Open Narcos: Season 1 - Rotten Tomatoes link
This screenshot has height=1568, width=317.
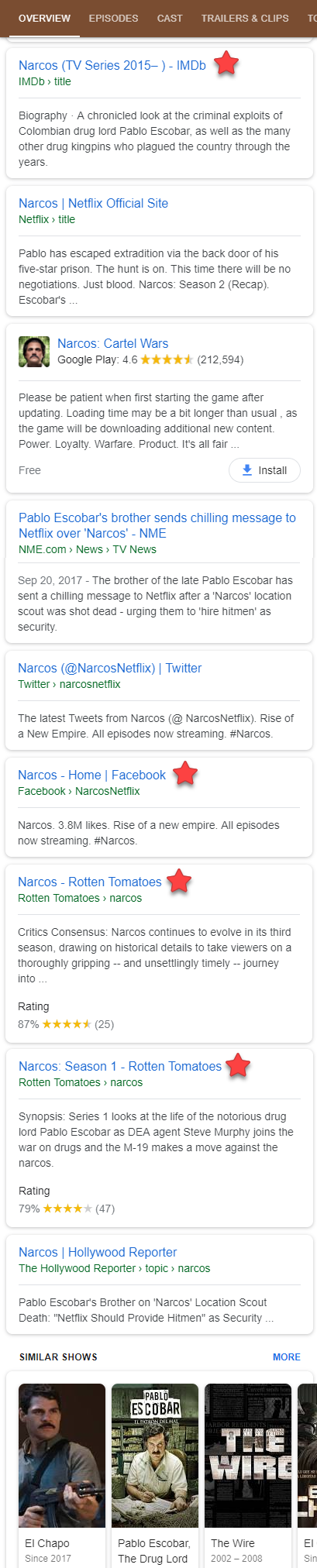point(120,1066)
